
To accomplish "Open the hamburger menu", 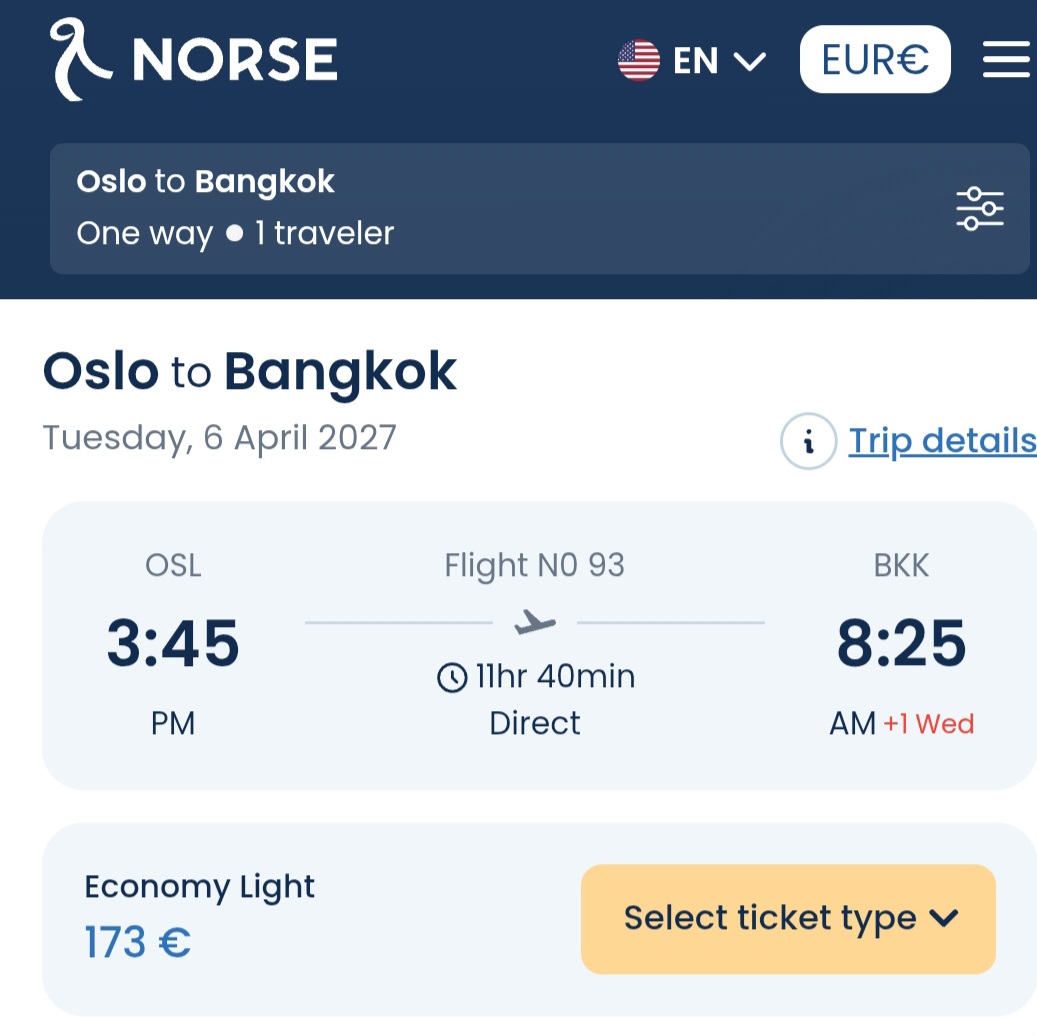I will (x=1006, y=60).
